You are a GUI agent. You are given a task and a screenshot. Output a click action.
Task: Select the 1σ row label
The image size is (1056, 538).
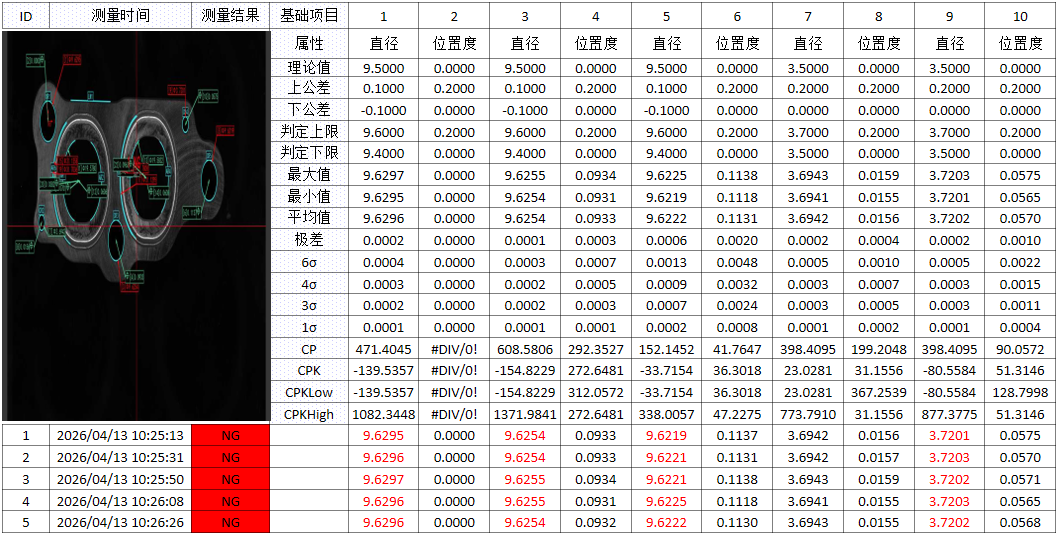[309, 327]
